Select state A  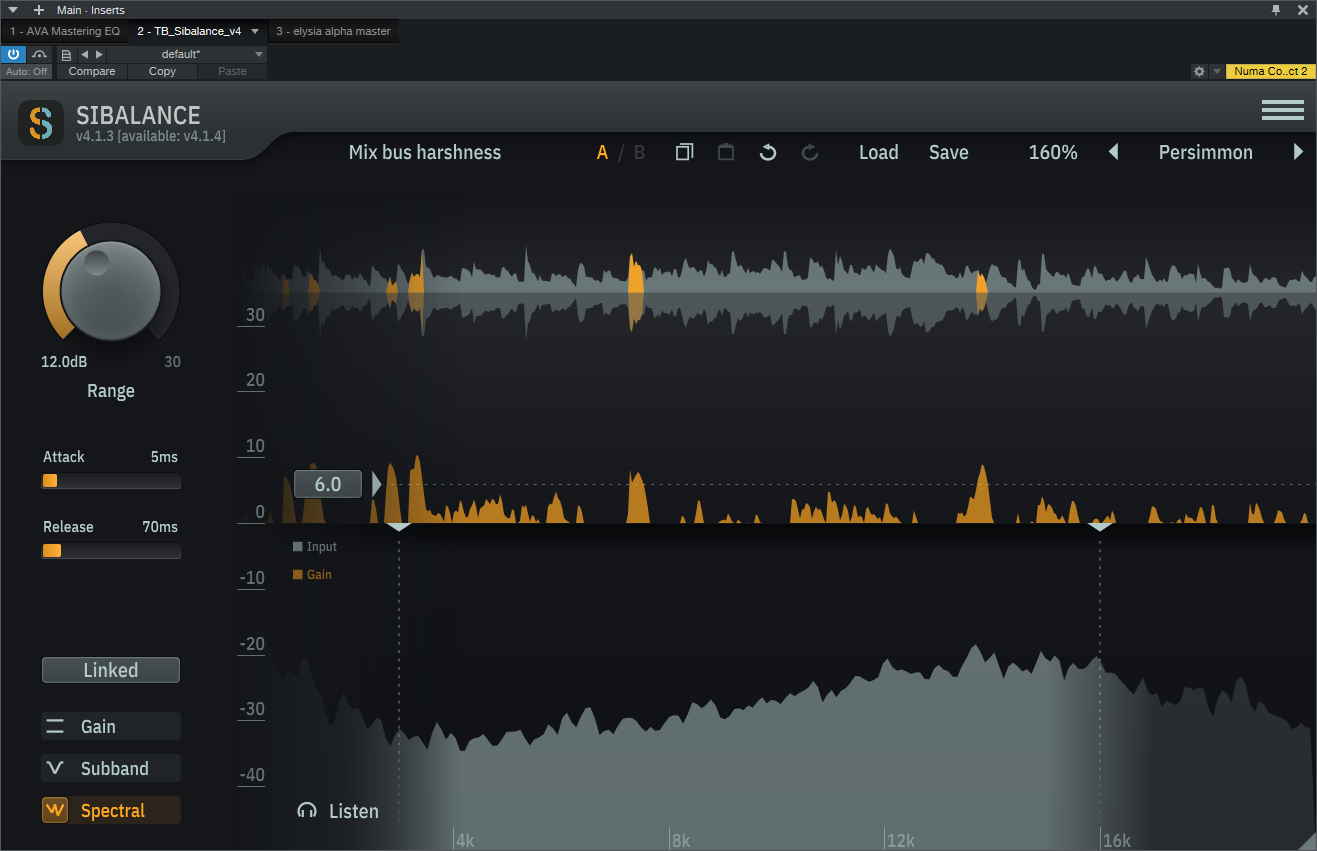602,153
